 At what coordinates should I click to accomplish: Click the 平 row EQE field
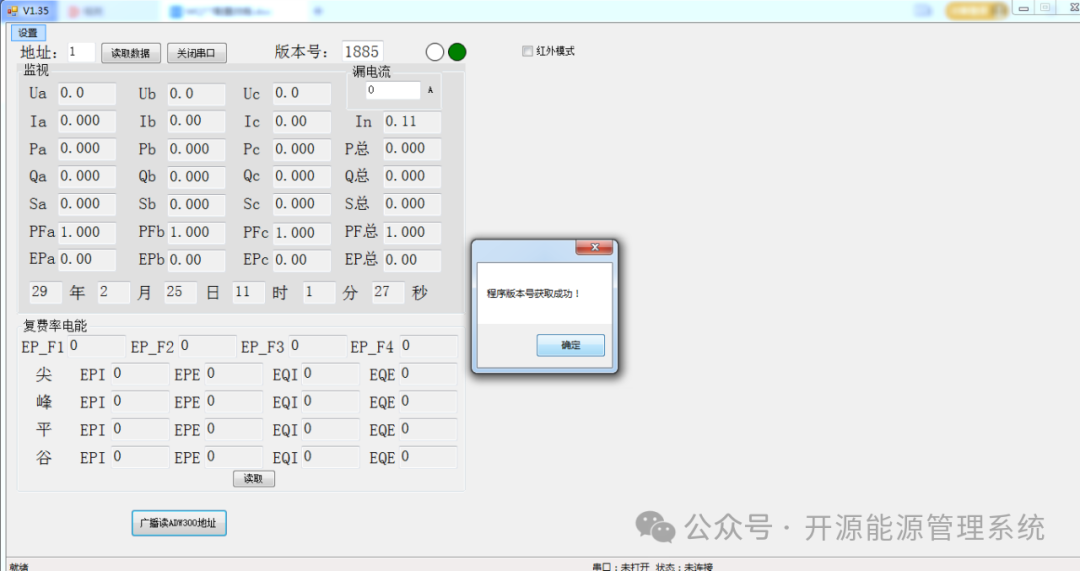[428, 429]
